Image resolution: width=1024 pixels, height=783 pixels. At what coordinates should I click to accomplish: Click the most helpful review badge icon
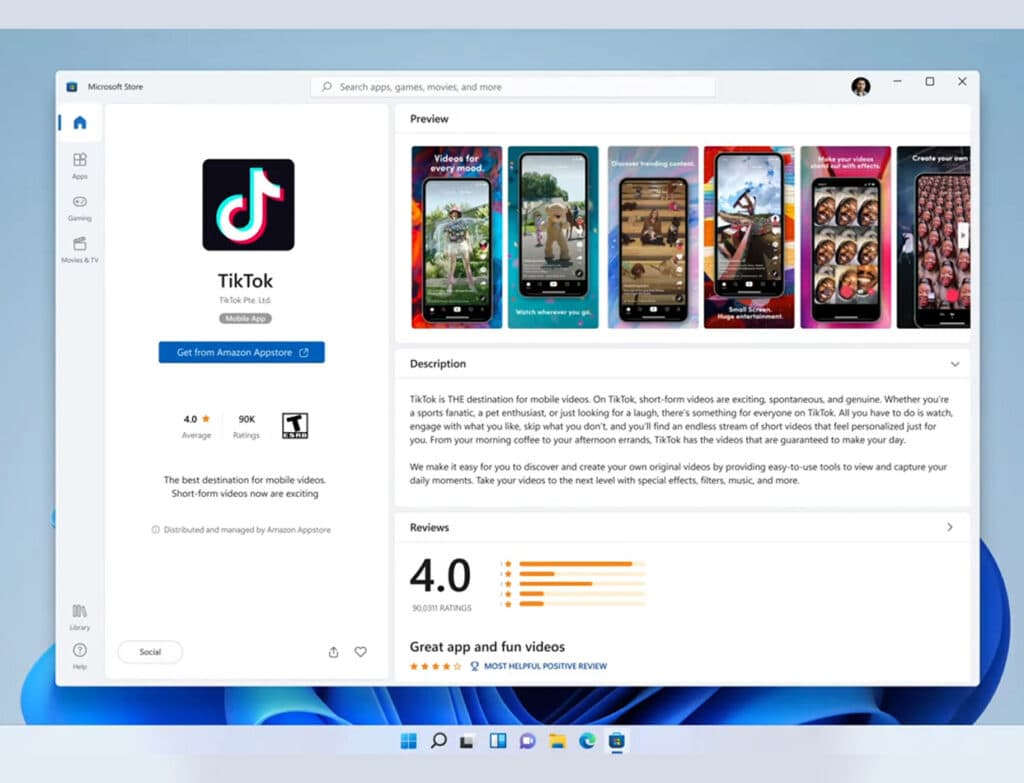[474, 666]
